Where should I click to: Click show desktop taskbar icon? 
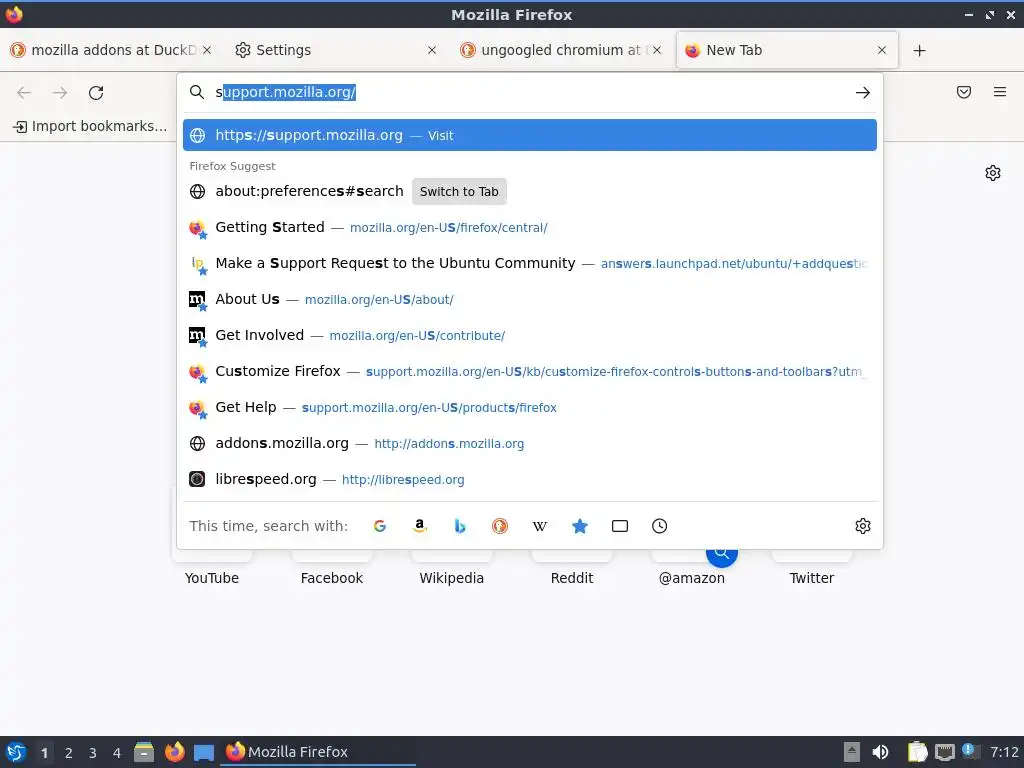point(204,752)
